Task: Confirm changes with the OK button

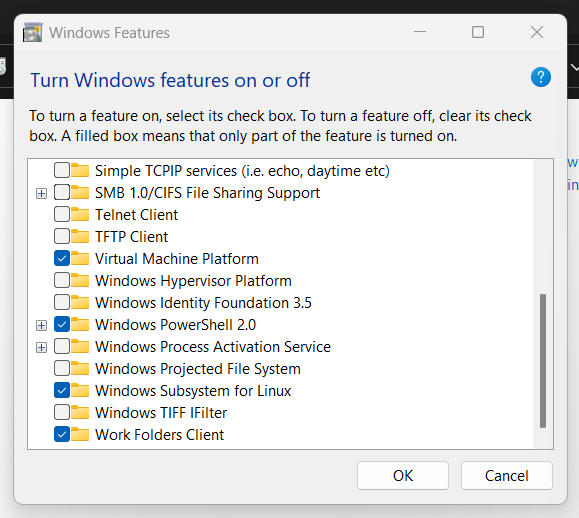Action: tap(403, 476)
